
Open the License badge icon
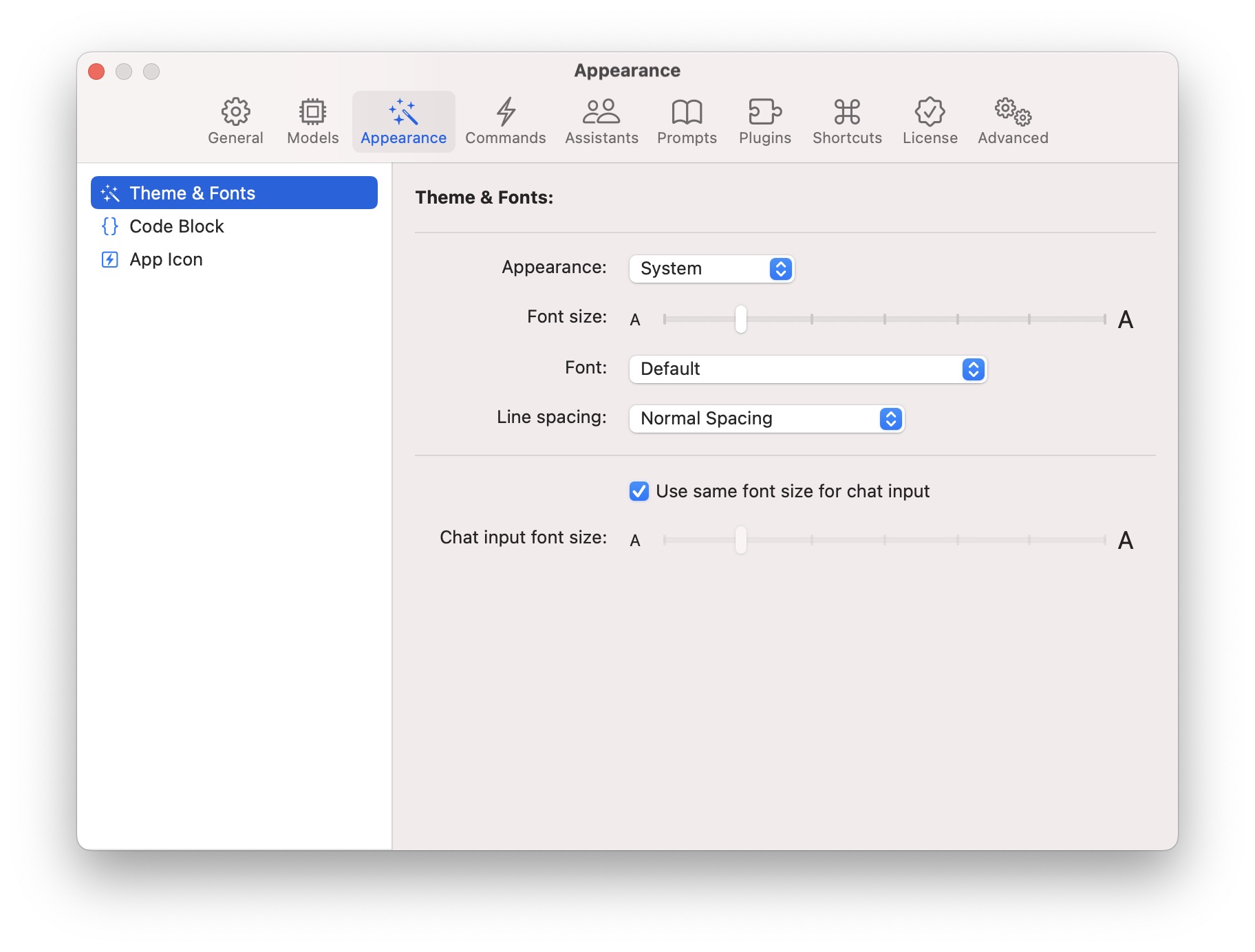(930, 111)
